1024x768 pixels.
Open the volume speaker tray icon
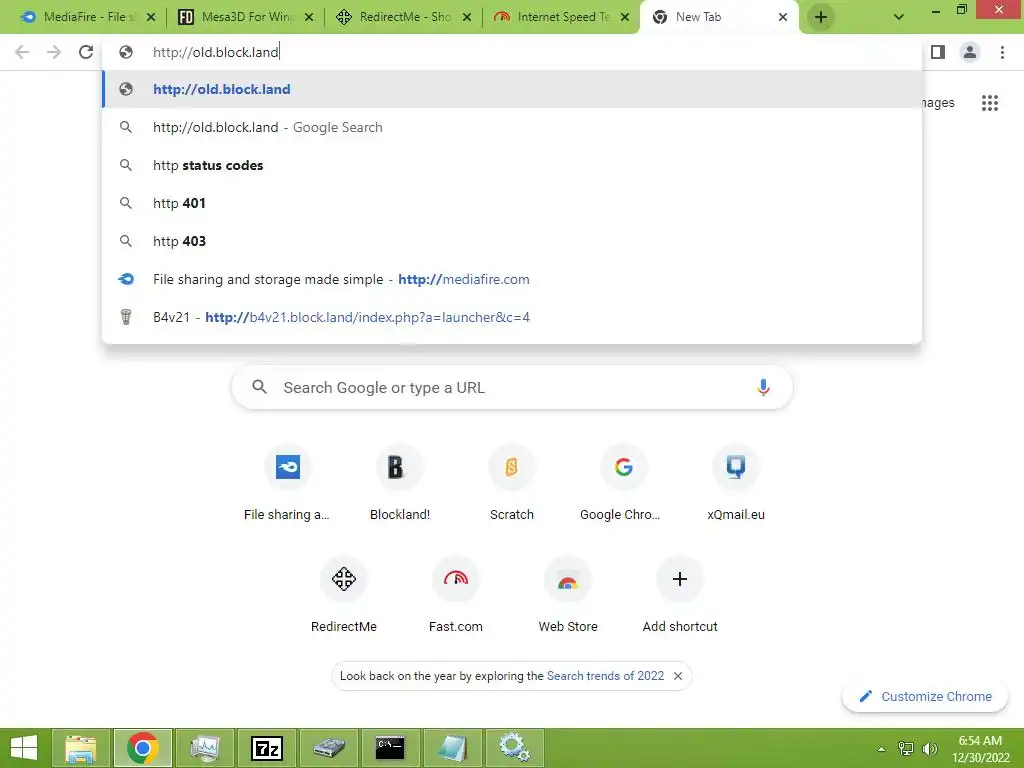point(929,748)
